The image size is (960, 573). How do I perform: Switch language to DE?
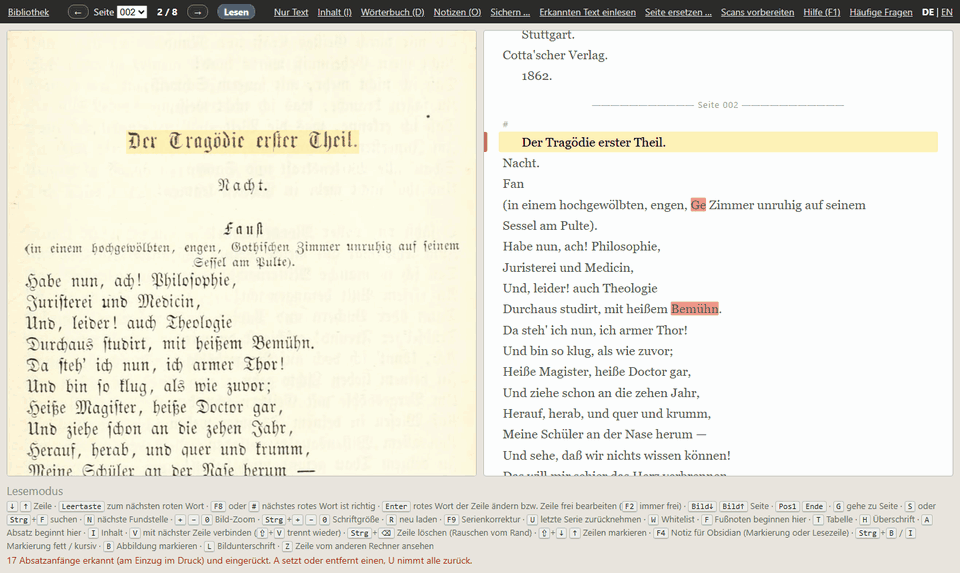pyautogui.click(x=928, y=12)
